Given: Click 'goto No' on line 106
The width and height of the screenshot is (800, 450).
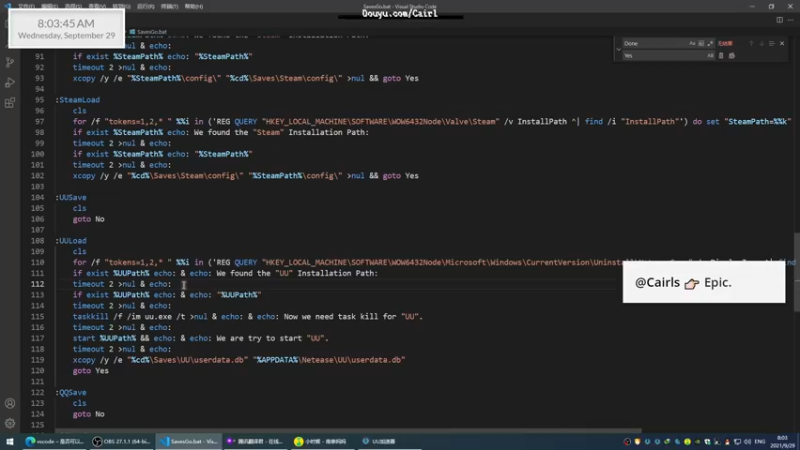Looking at the screenshot, I should click(88, 219).
